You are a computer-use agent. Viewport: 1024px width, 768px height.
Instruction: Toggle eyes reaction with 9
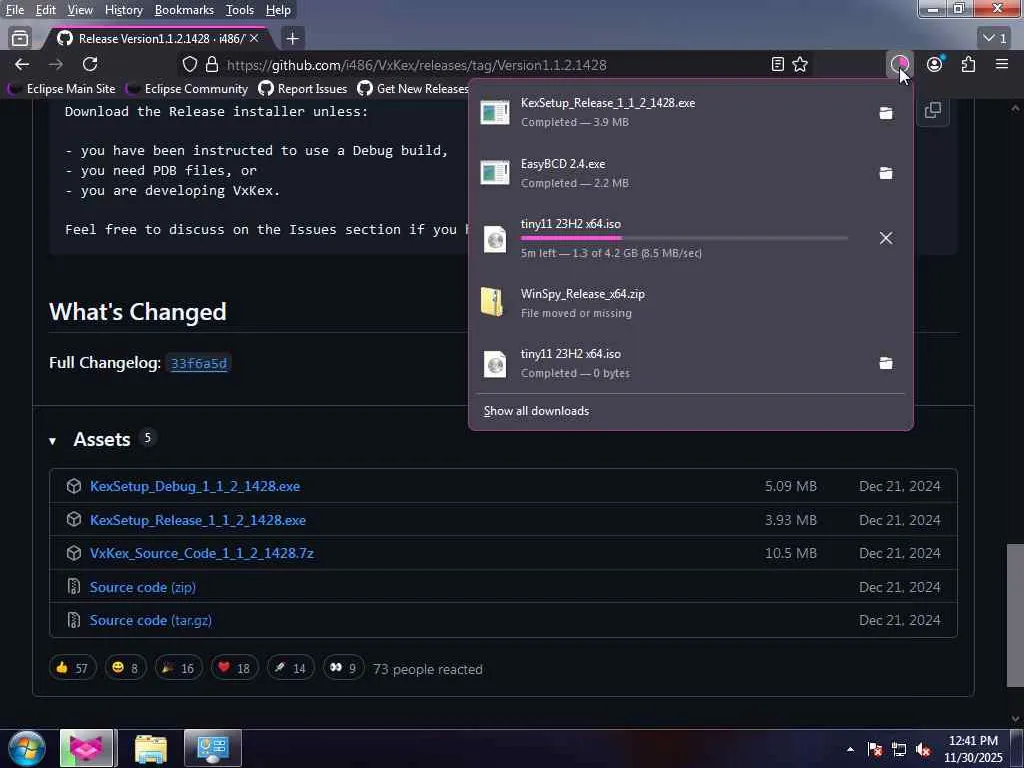(x=344, y=668)
